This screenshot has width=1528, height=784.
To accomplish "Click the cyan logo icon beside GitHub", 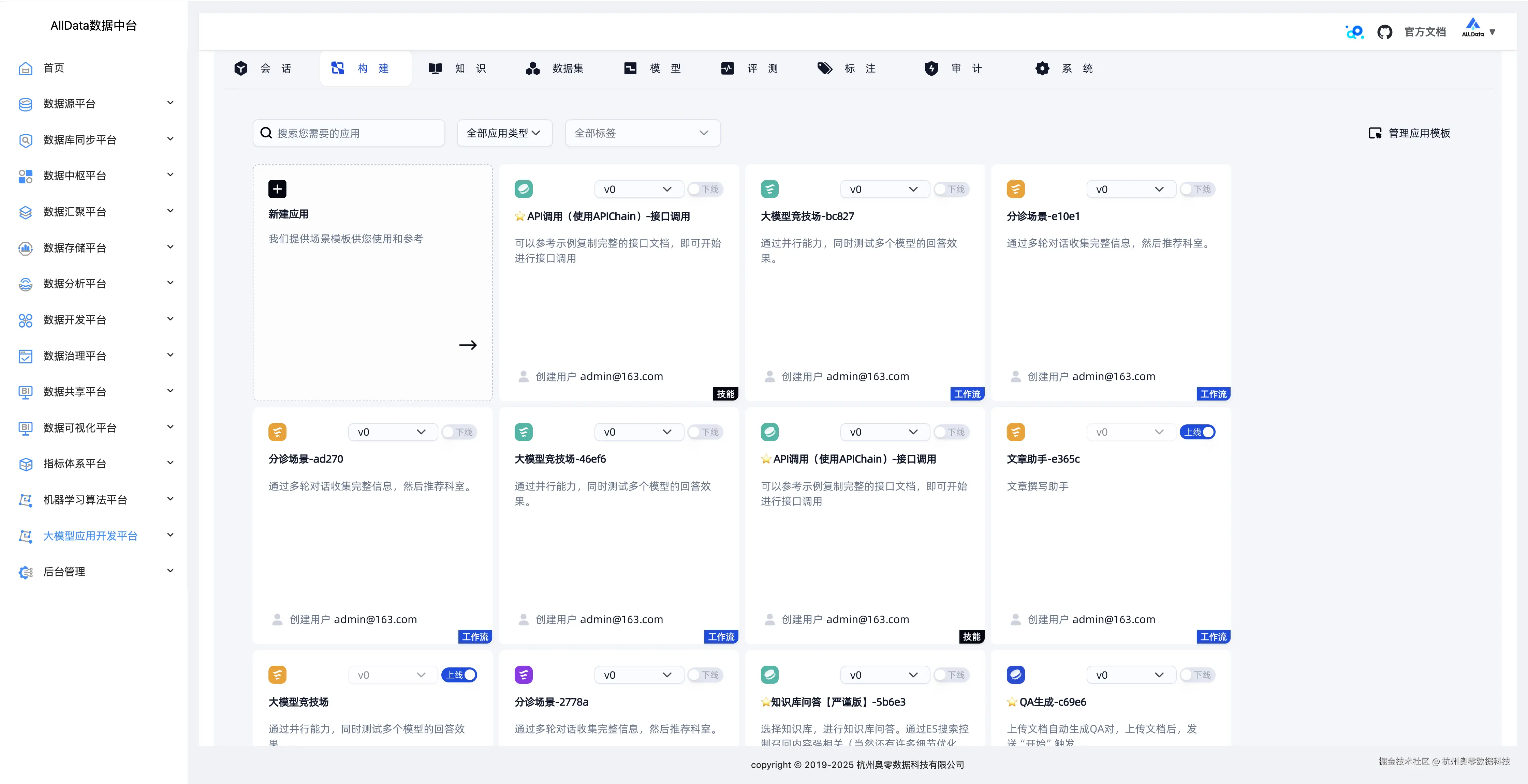I will tap(1354, 32).
